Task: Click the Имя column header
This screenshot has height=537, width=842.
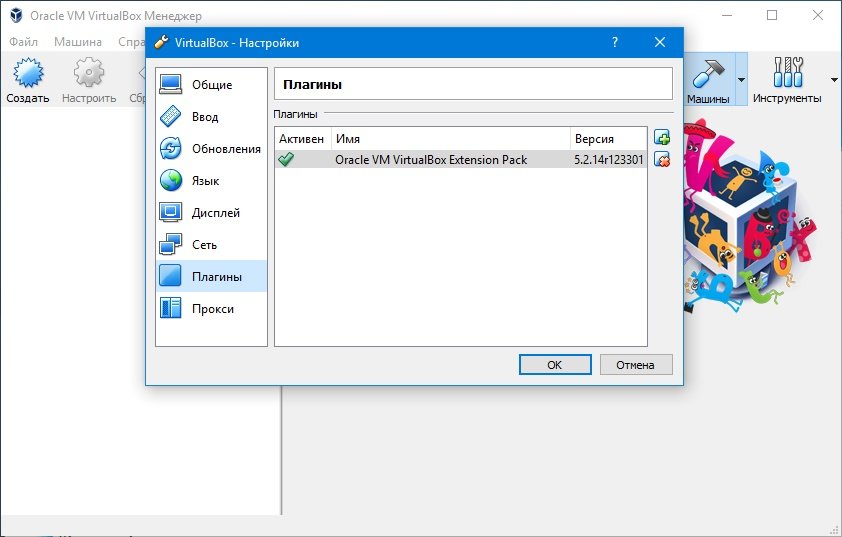Action: click(x=451, y=139)
